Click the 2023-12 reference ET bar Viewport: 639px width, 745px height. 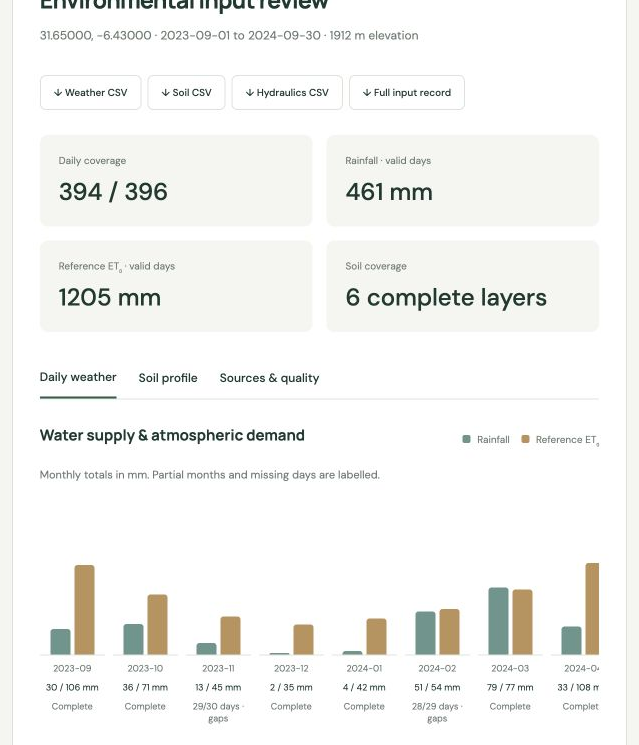(x=304, y=640)
